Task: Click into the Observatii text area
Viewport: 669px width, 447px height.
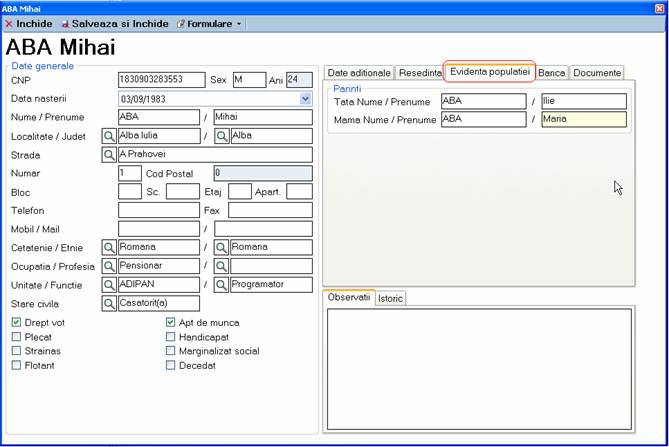Action: pyautogui.click(x=479, y=370)
